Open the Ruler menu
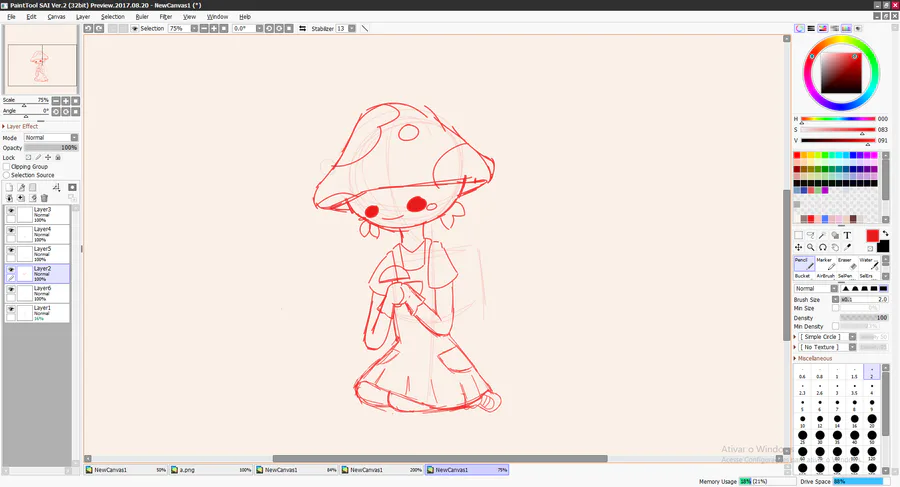 click(142, 17)
